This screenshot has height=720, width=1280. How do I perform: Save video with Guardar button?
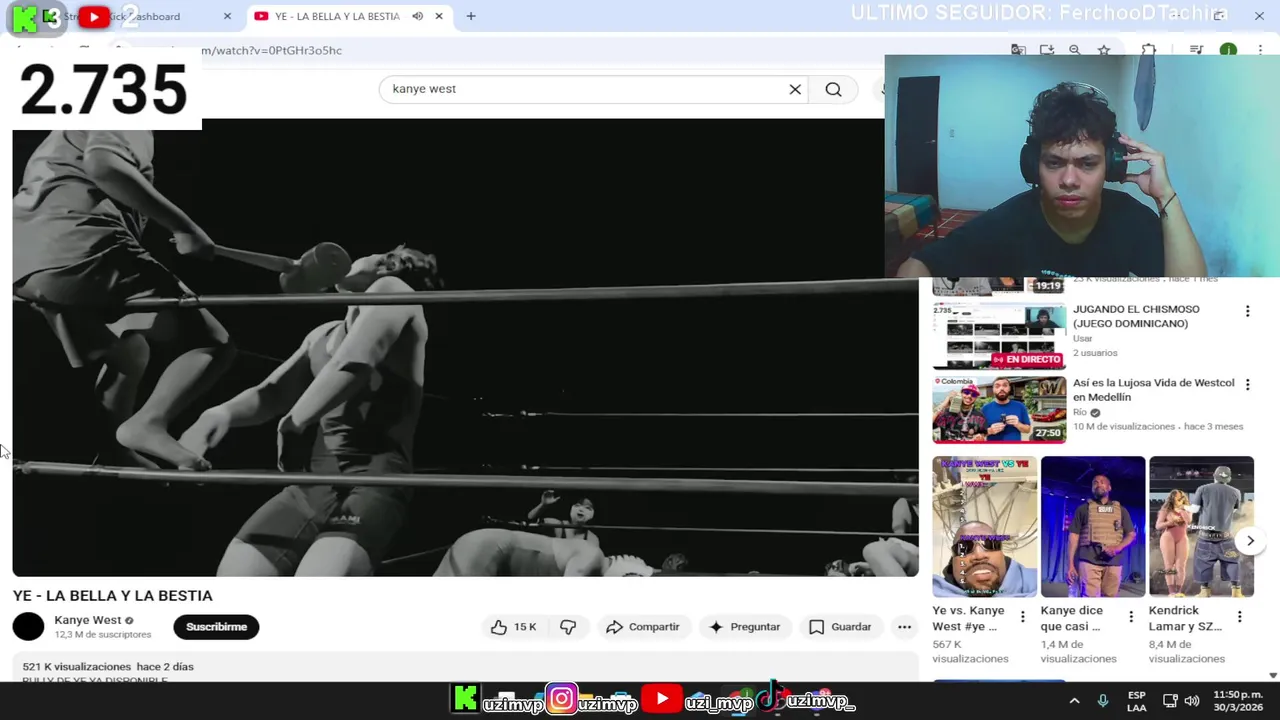pos(840,627)
